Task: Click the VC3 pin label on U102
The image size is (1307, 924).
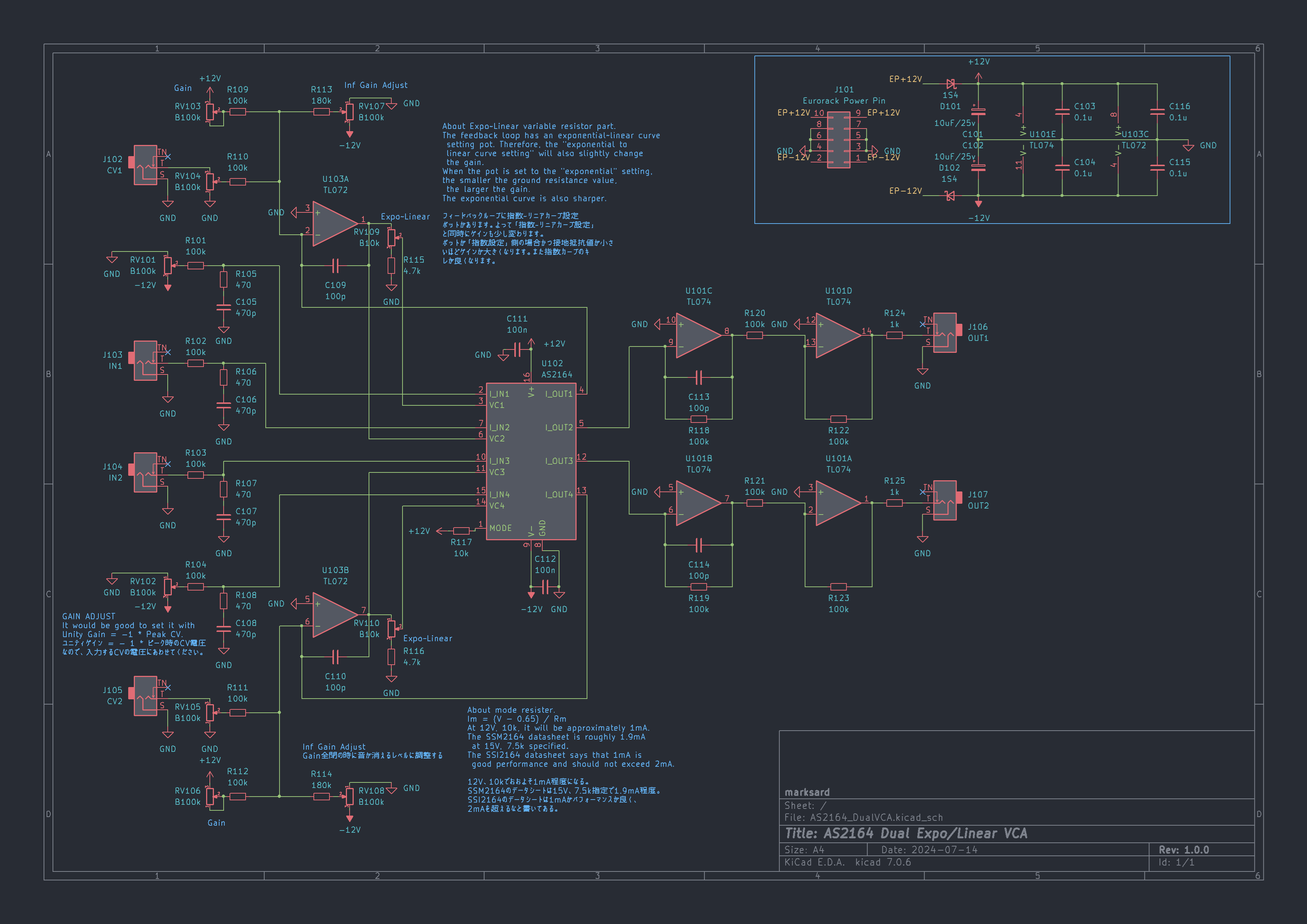Action: click(497, 472)
